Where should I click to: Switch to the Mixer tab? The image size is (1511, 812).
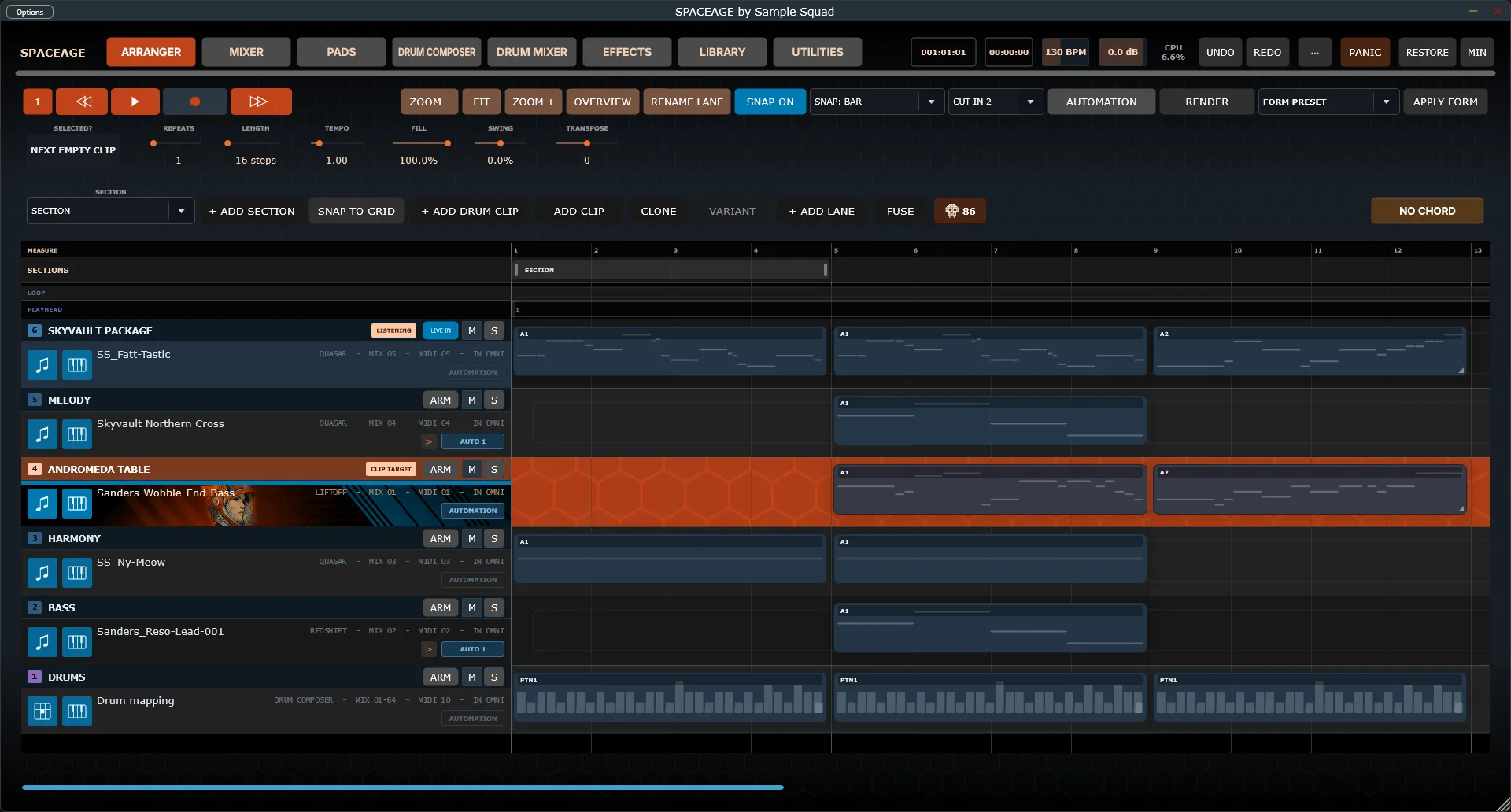(246, 52)
